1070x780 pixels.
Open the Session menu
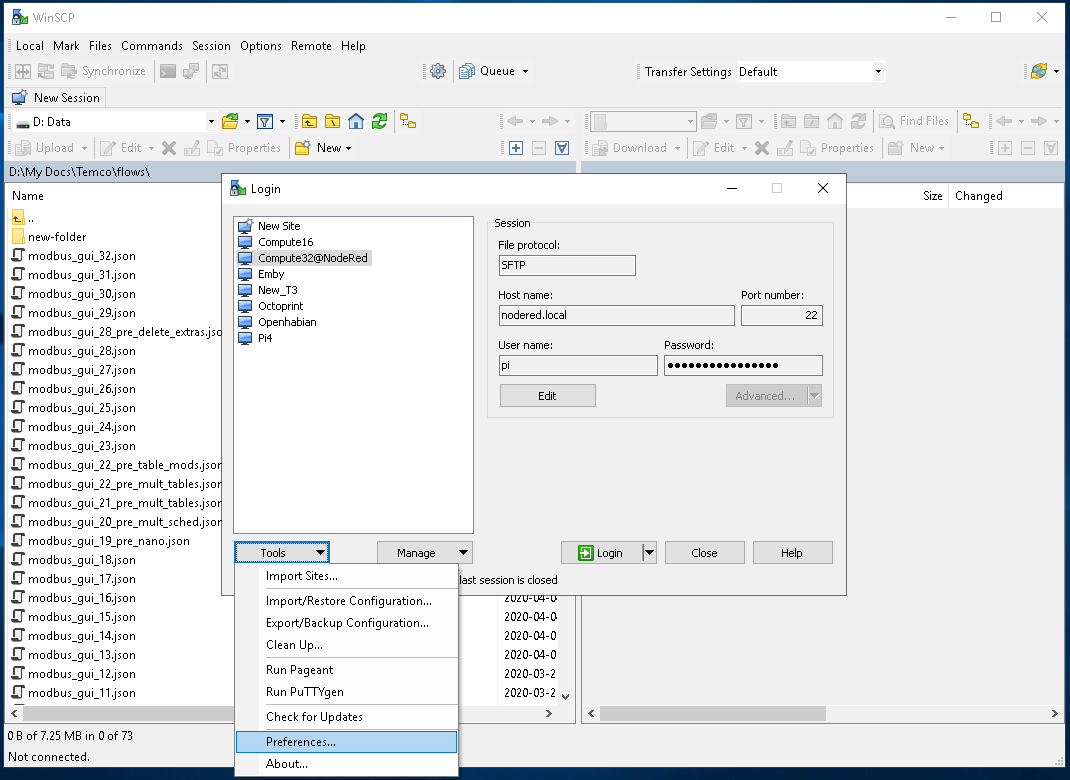[211, 46]
